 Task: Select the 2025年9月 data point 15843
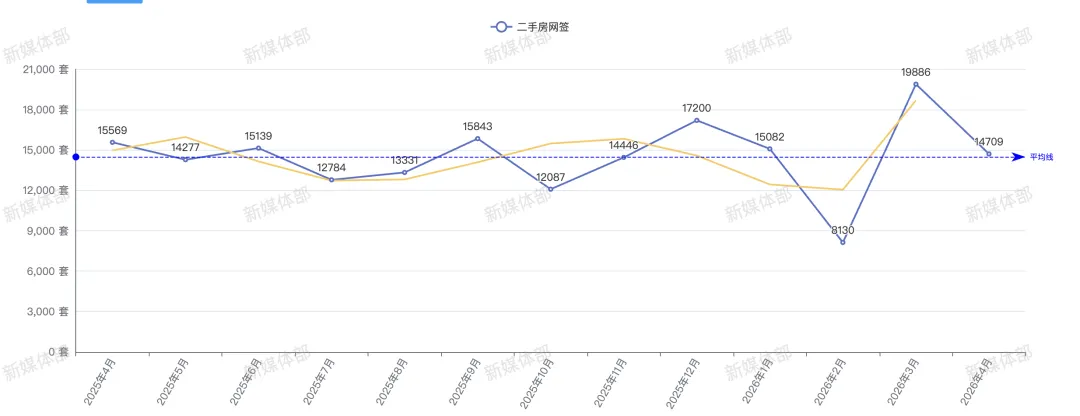click(x=477, y=138)
